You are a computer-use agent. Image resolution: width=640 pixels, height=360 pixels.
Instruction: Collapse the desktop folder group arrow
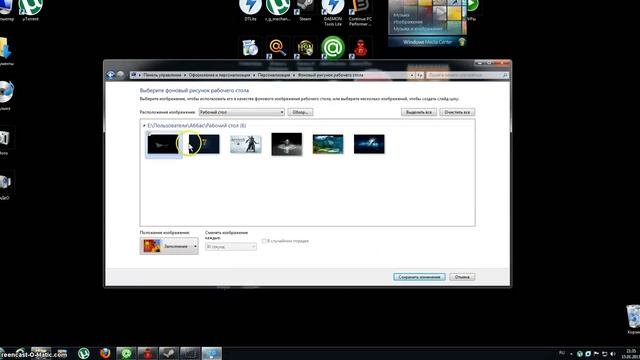click(144, 126)
